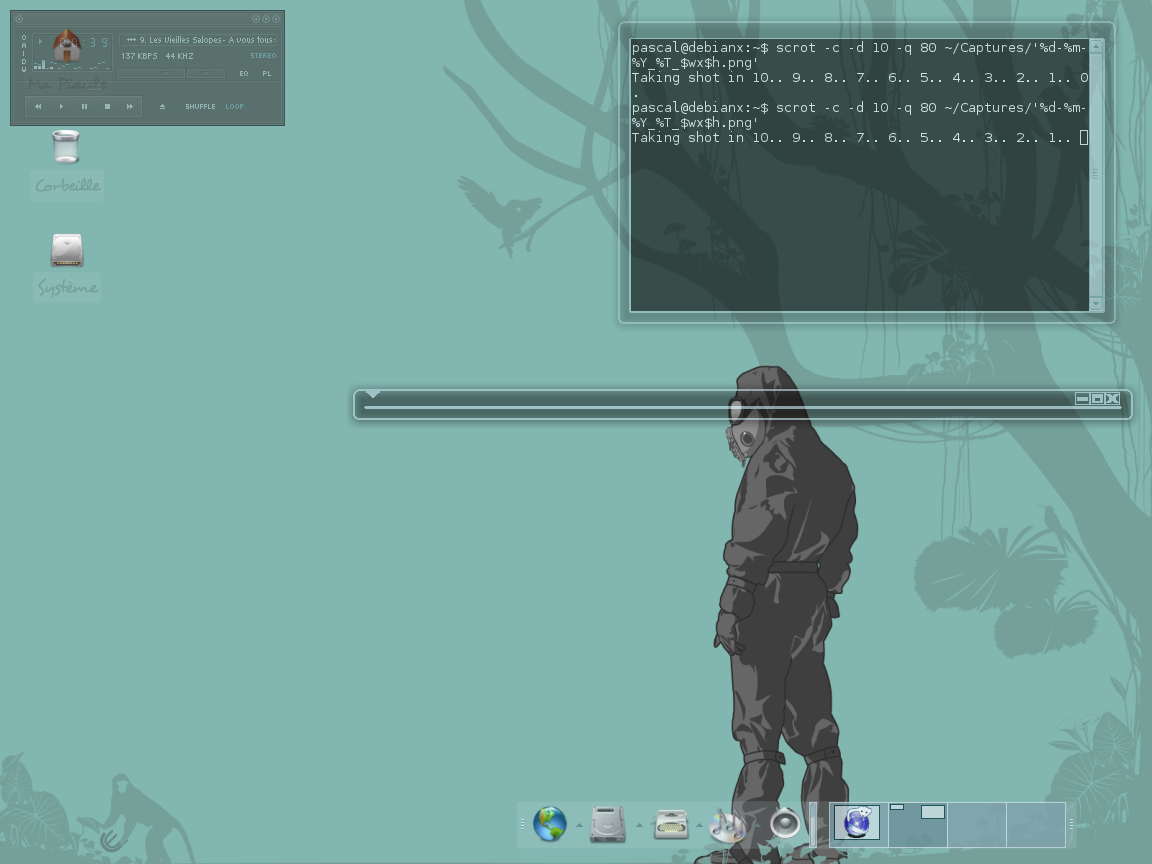Viewport: 1152px width, 864px height.
Task: Click the terminal scrollbar up arrow
Action: 1096,46
